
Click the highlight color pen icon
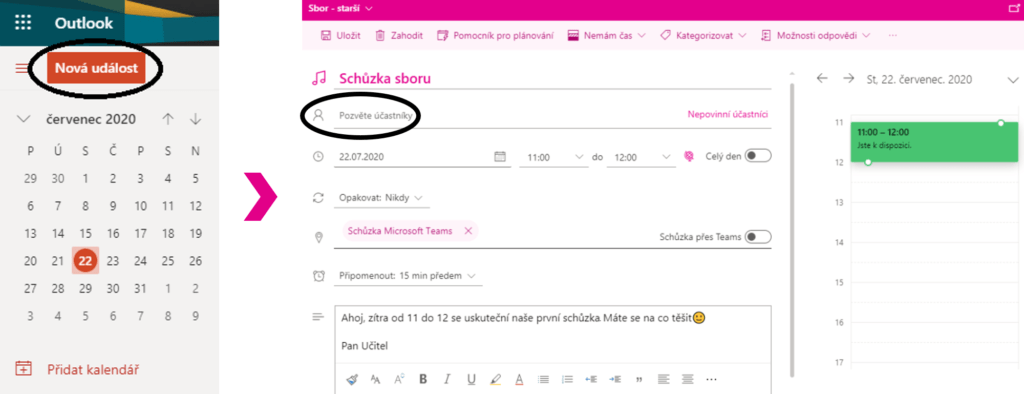(495, 379)
